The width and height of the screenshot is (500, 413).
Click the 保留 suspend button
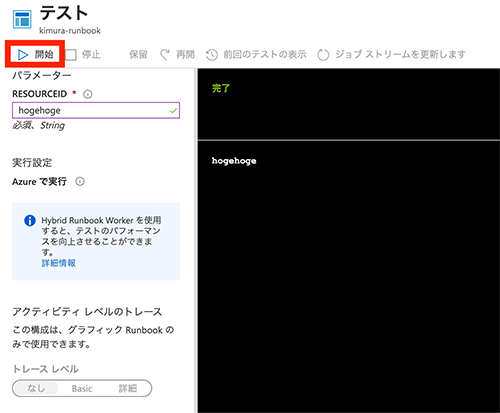click(138, 54)
